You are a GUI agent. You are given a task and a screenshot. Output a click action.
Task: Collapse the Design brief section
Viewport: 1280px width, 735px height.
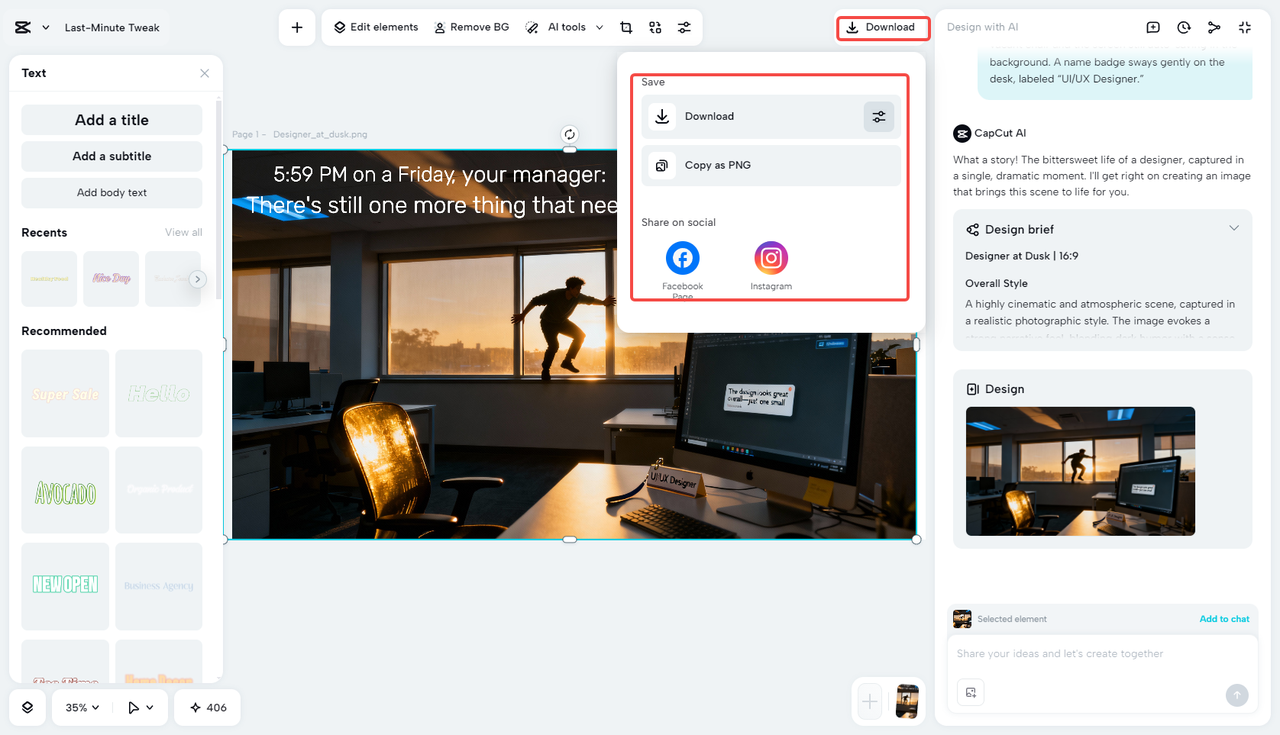point(1234,229)
